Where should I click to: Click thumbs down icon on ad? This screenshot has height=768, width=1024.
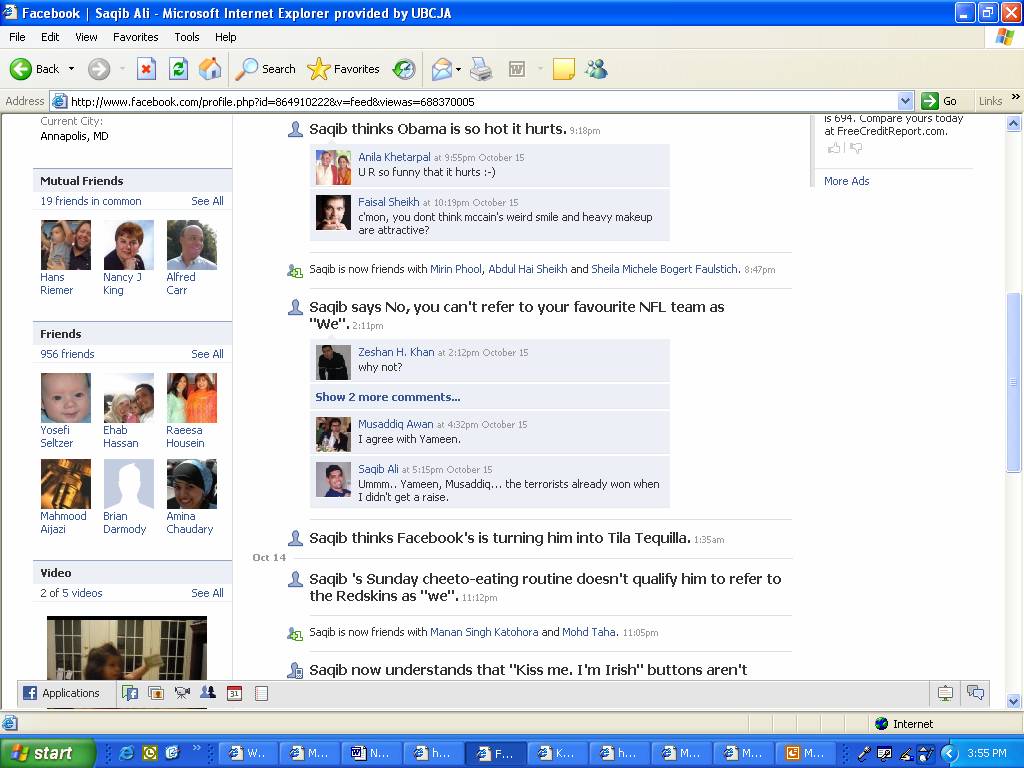coord(856,148)
